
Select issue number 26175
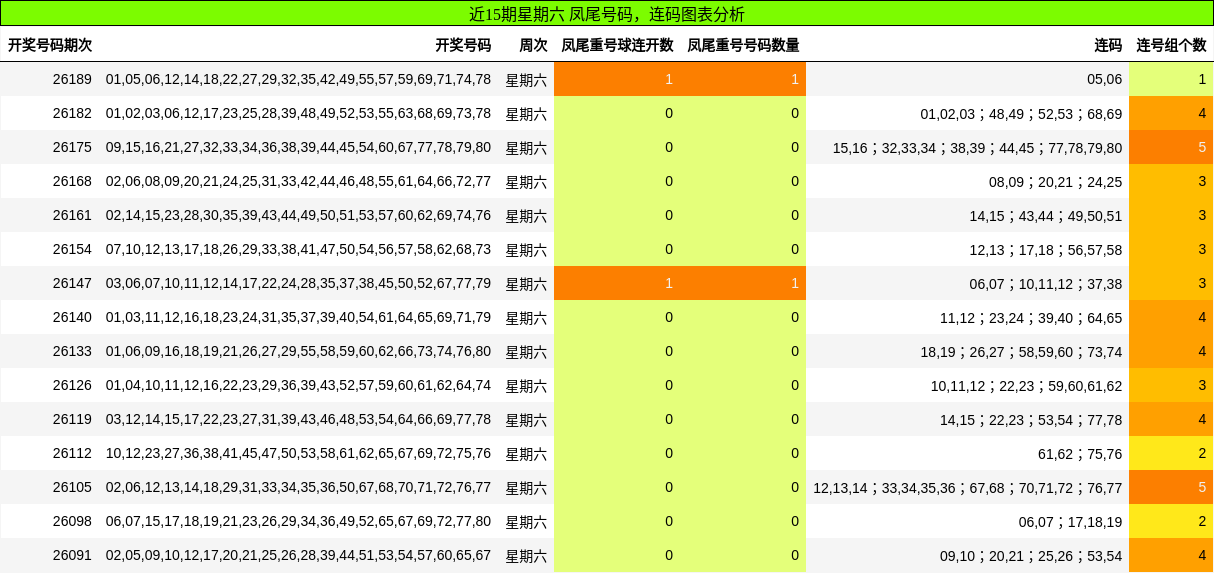pyautogui.click(x=72, y=147)
